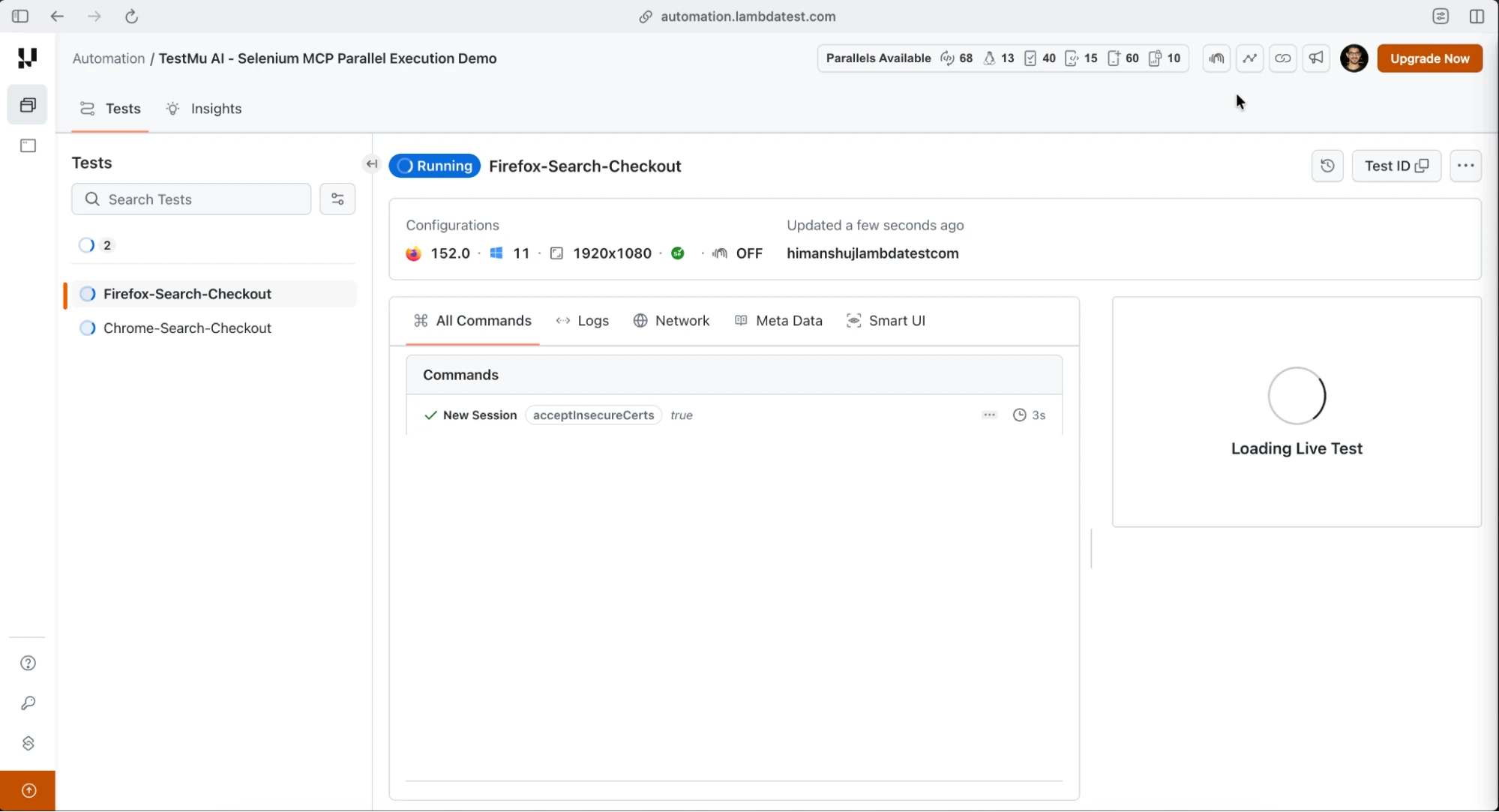Open the Network tab
Viewport: 1499px width, 812px height.
(x=671, y=321)
